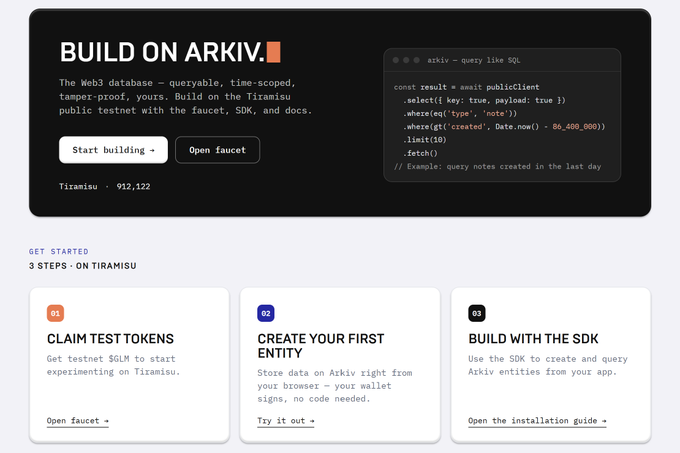This screenshot has width=680, height=453.
Task: Select the Build With The SDK heading
Action: pos(533,339)
